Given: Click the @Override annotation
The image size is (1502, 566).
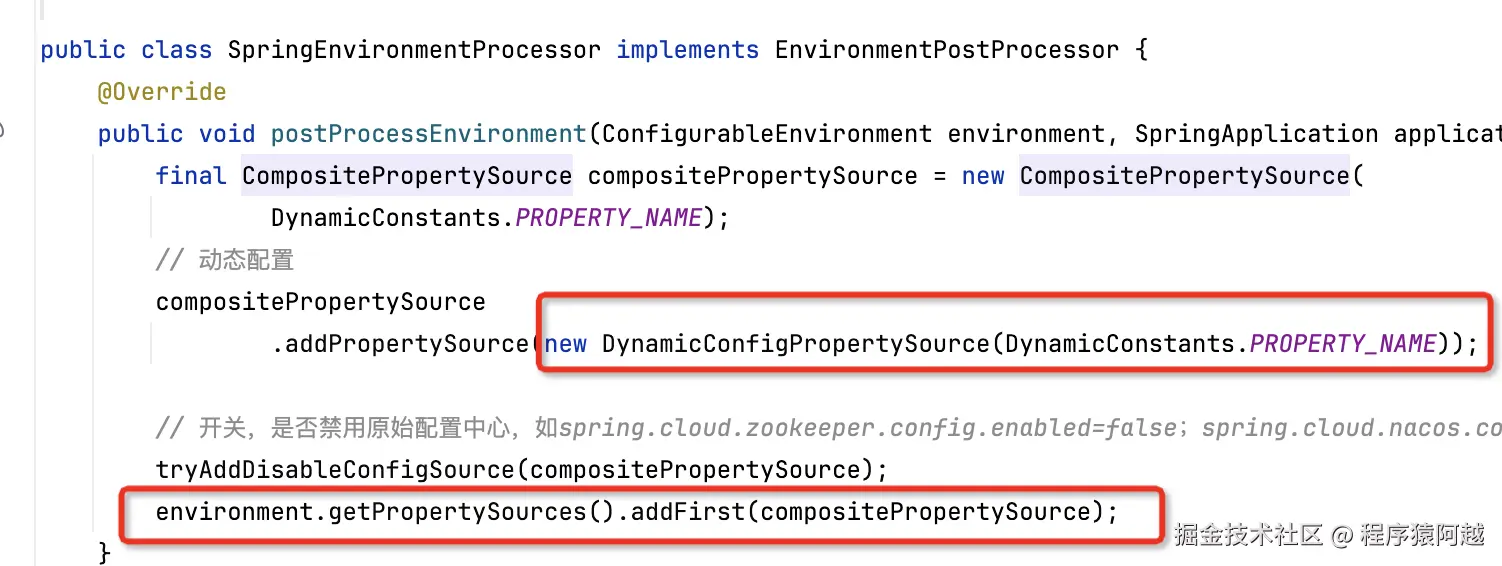Looking at the screenshot, I should coord(162,92).
